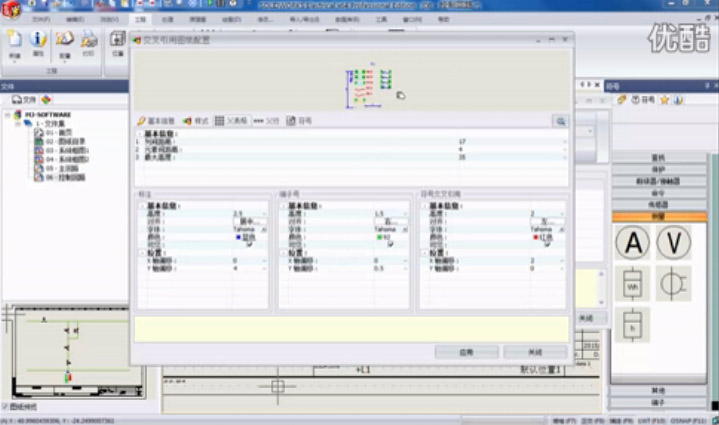Collapse basic info section in left annotation panel
The height and width of the screenshot is (425, 719).
coord(142,206)
